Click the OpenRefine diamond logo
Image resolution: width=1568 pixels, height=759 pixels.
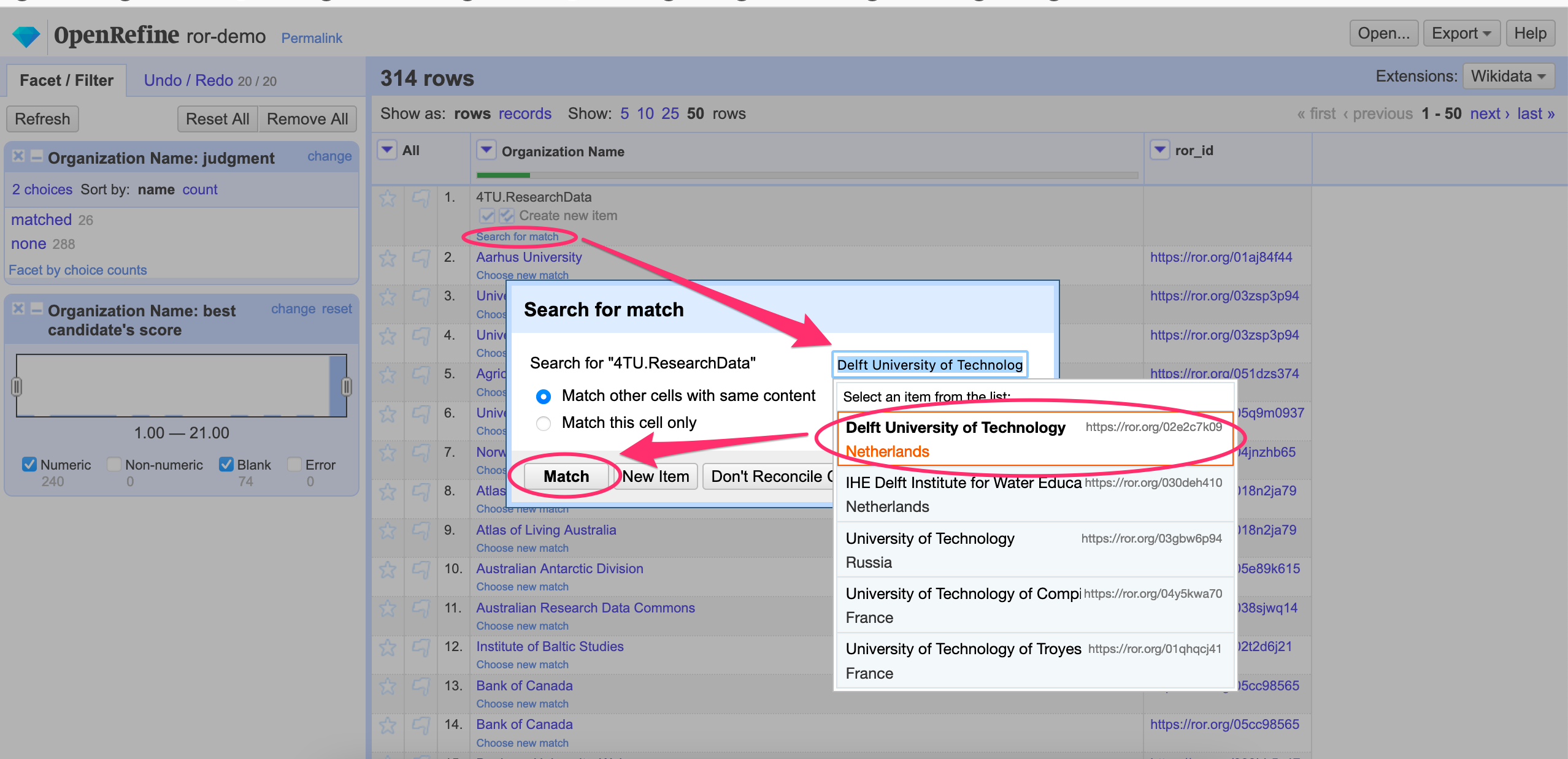pos(26,36)
